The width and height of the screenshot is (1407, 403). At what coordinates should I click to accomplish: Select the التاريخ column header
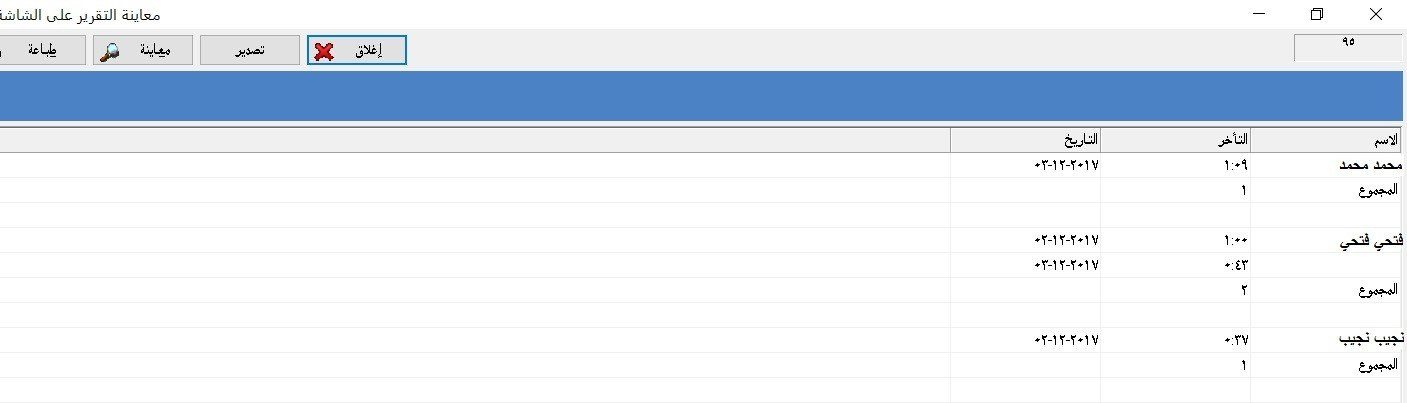click(x=1025, y=140)
